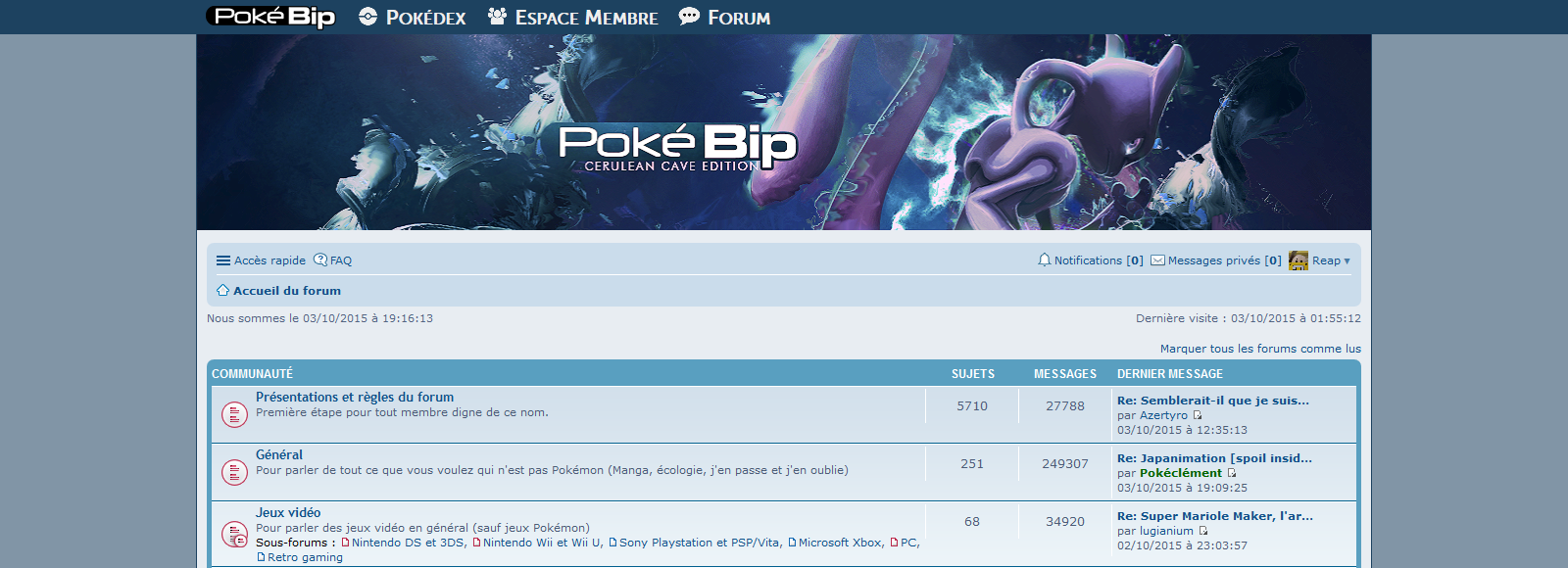
Task: Click the Pokéball icon beside Pokédex
Action: [x=367, y=17]
